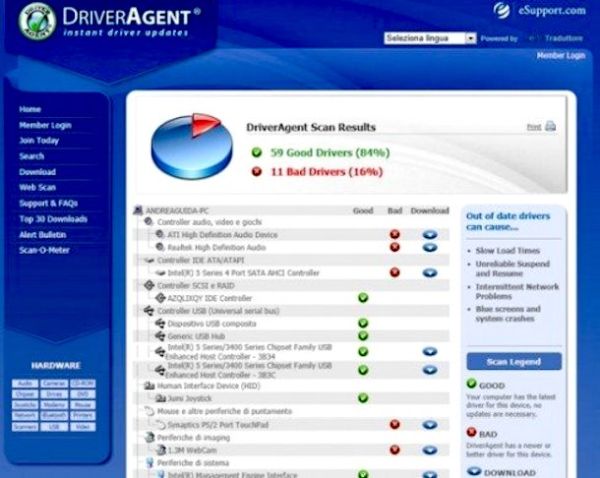
Task: Open the Seleziona lingua language dropdown
Action: [x=430, y=38]
